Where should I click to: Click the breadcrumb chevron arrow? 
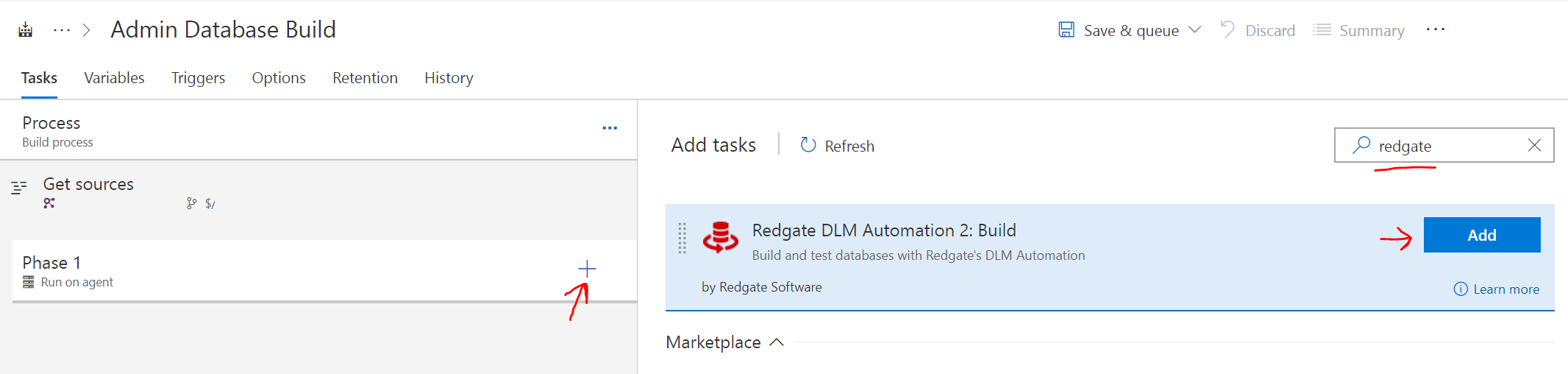(x=87, y=30)
